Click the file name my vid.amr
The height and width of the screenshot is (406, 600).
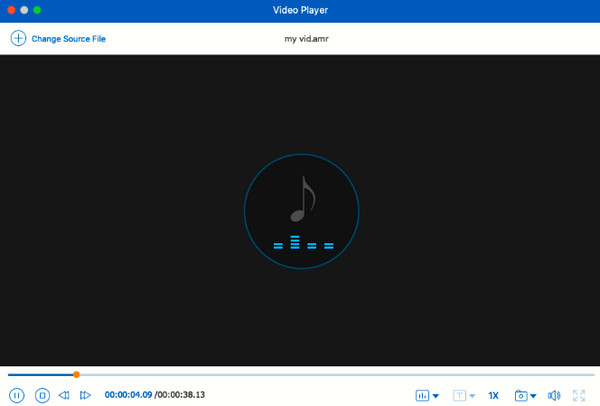coord(306,39)
